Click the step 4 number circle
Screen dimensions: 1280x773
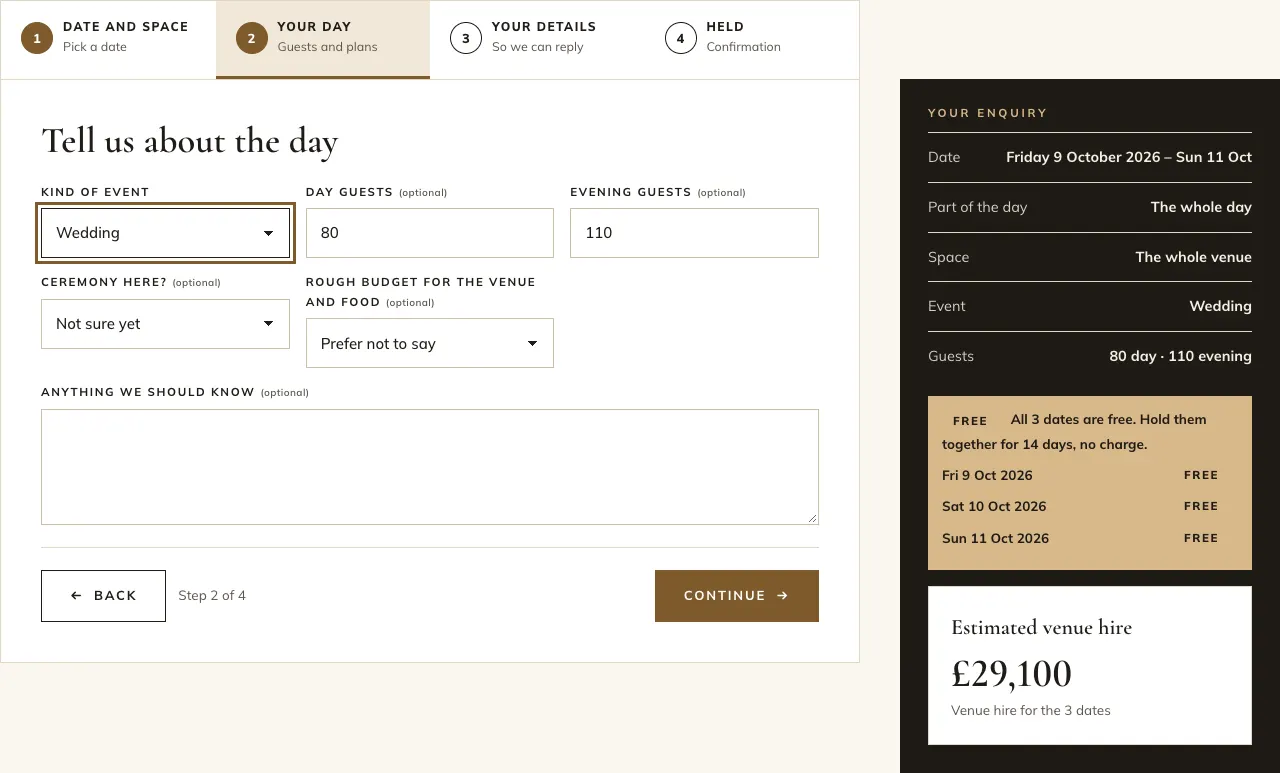[681, 39]
